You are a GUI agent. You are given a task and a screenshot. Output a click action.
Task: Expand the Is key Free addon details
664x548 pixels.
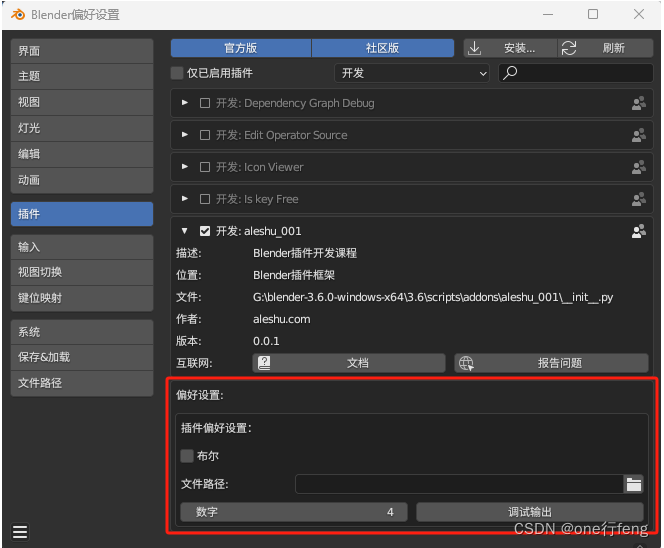(x=185, y=199)
